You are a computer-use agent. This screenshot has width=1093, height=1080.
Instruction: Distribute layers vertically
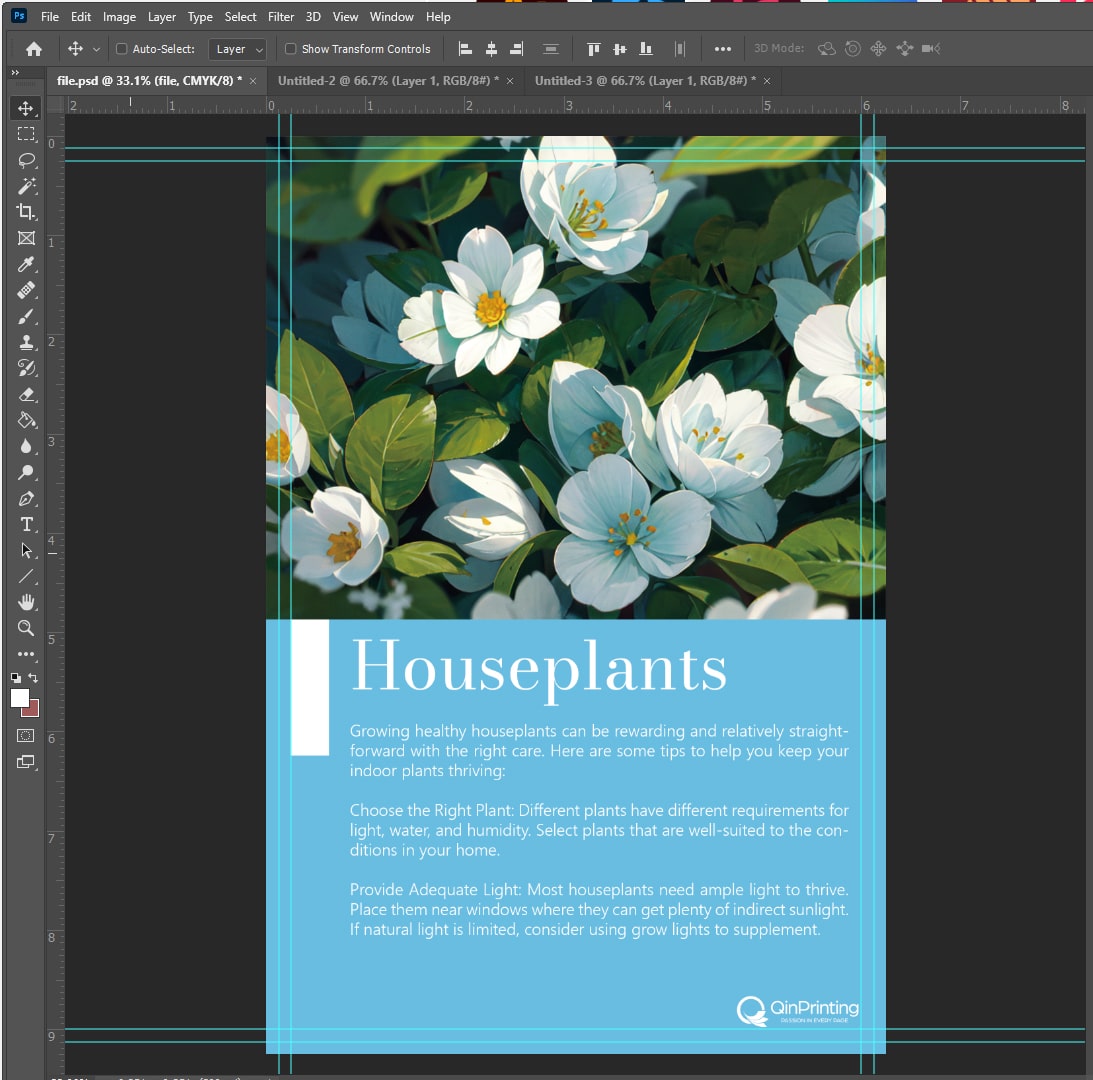click(551, 49)
